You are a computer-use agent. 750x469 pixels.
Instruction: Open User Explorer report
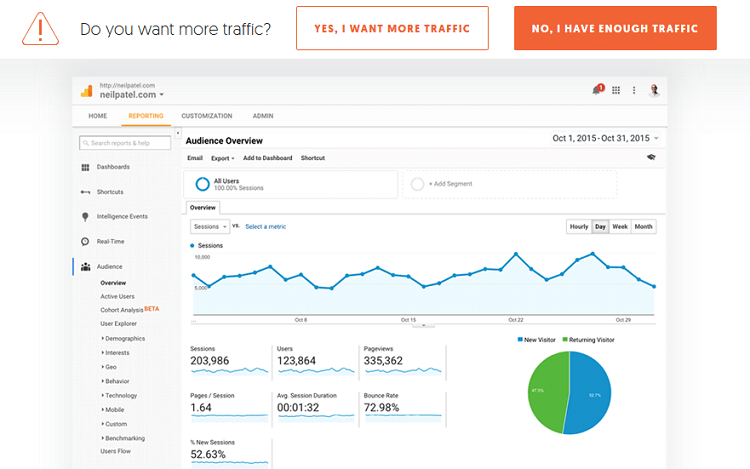coord(119,324)
